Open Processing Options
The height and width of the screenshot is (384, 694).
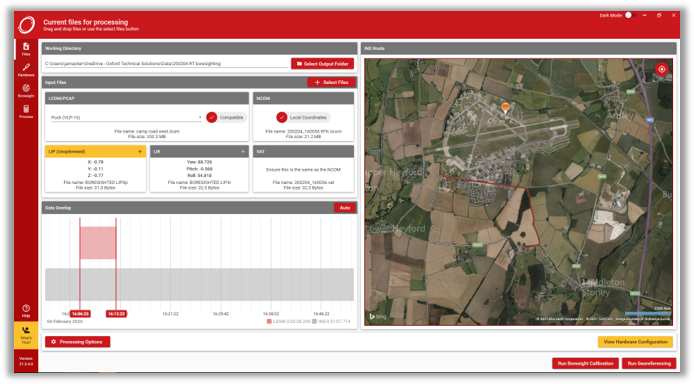point(77,342)
